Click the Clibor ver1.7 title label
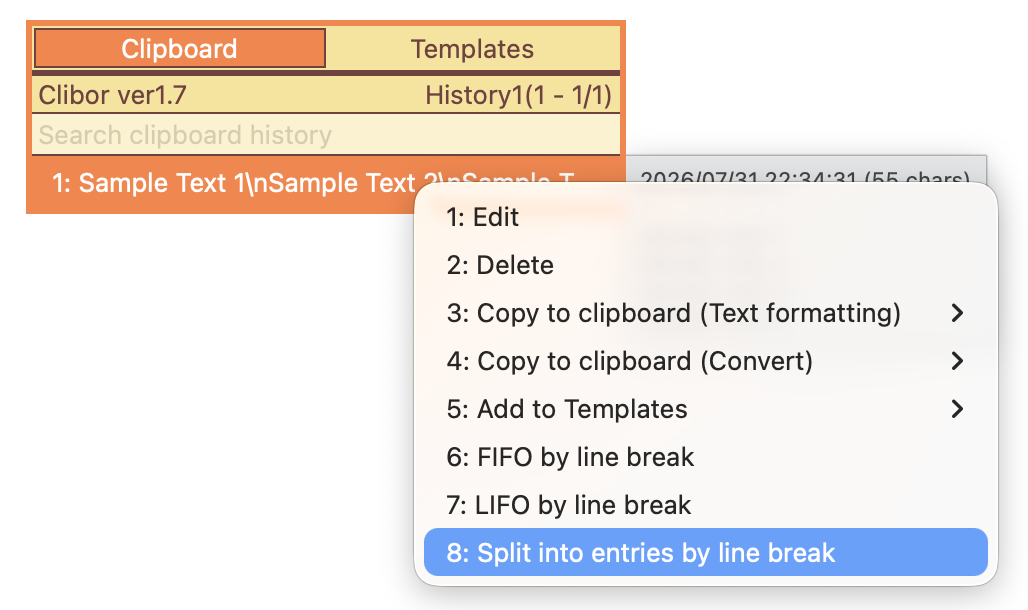1028x610 pixels. coord(112,95)
